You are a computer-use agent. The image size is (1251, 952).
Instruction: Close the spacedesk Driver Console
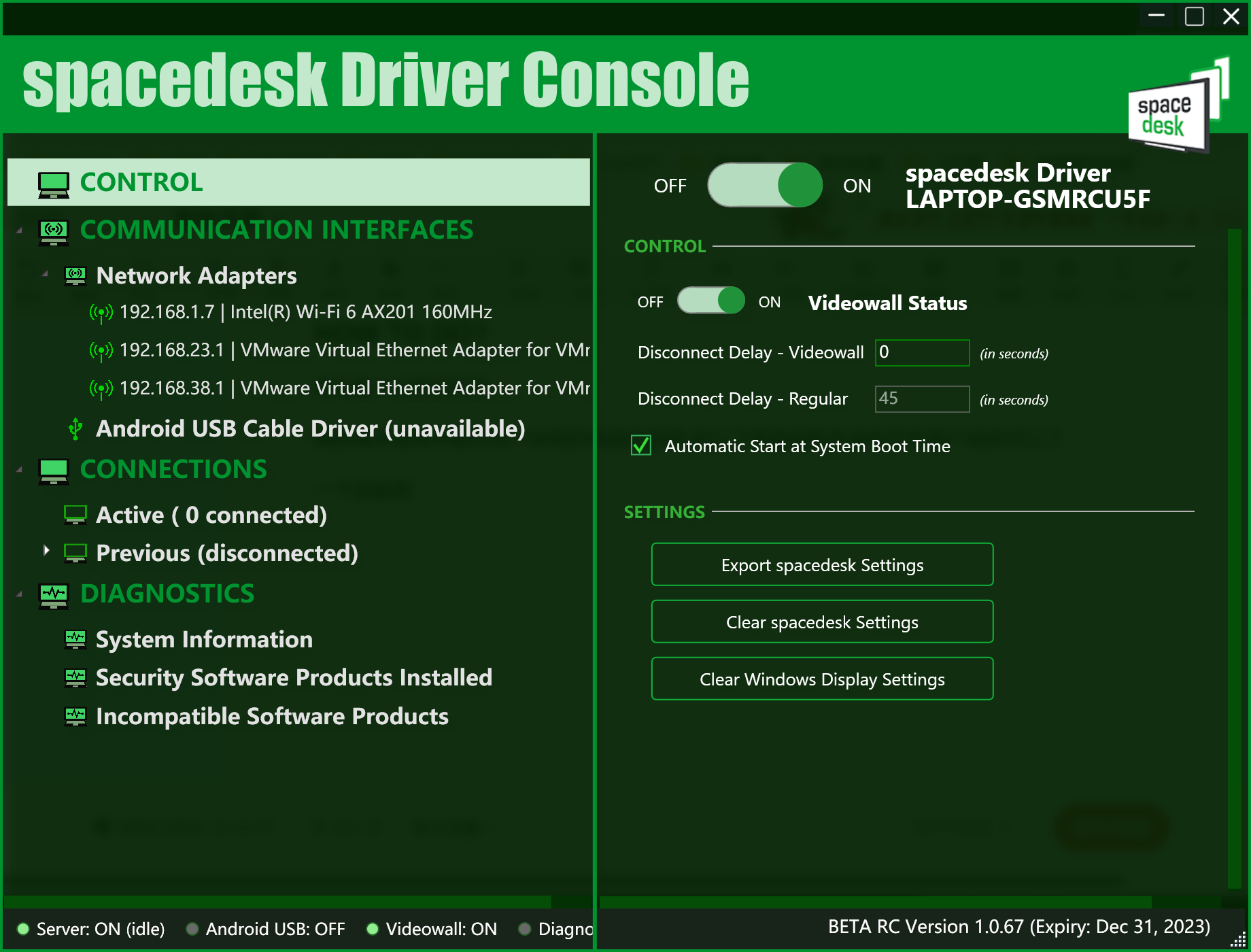[x=1231, y=16]
